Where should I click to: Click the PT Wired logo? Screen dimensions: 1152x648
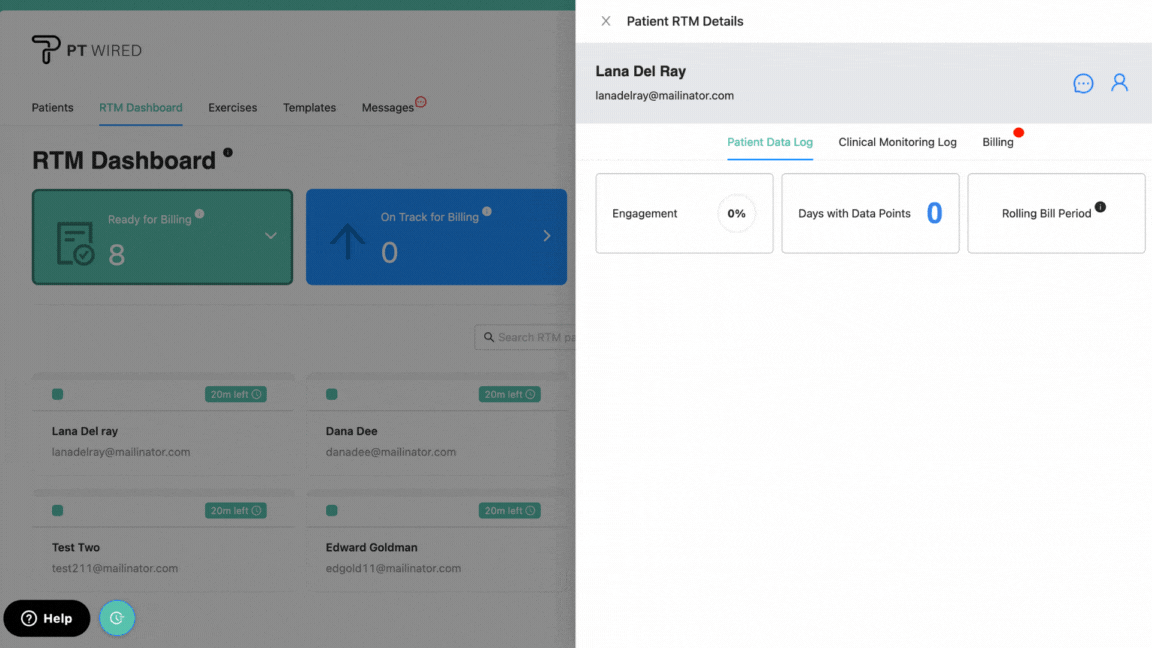pos(86,49)
